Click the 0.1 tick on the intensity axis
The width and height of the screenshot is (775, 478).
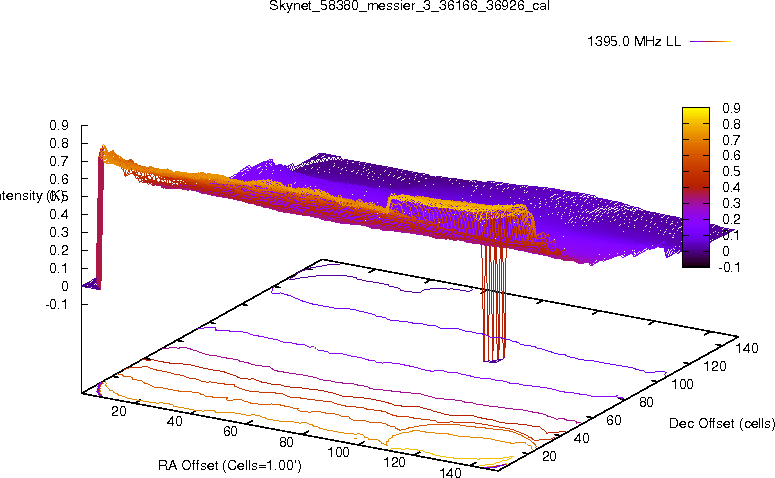[x=58, y=268]
